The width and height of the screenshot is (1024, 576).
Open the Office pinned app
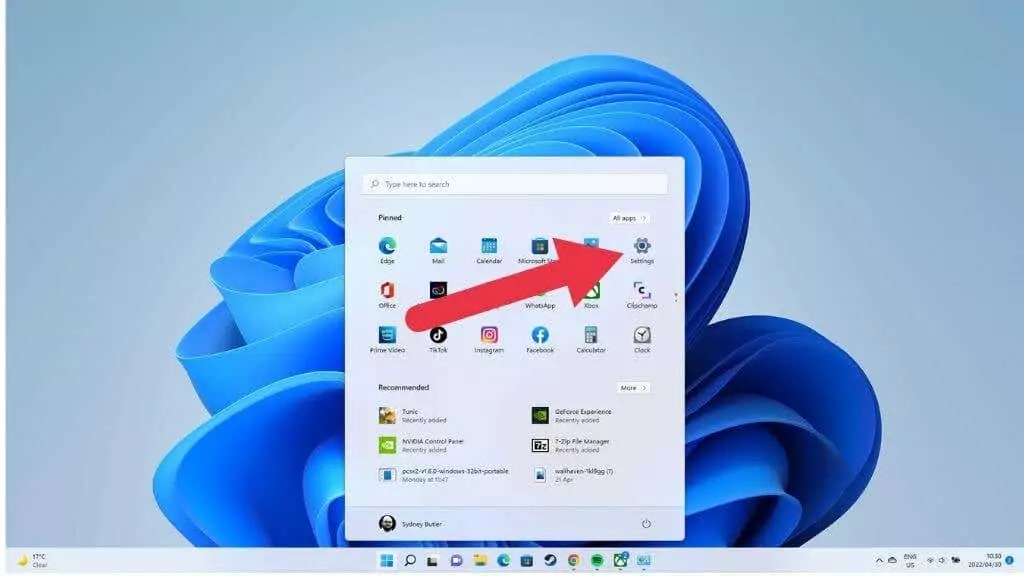[x=387, y=295]
